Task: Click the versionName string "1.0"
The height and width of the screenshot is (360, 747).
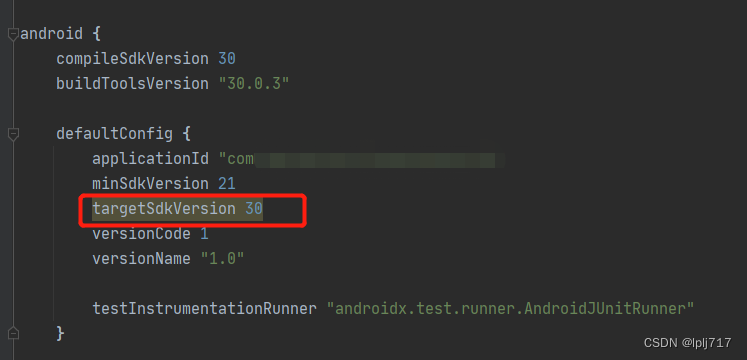Action: (x=222, y=259)
